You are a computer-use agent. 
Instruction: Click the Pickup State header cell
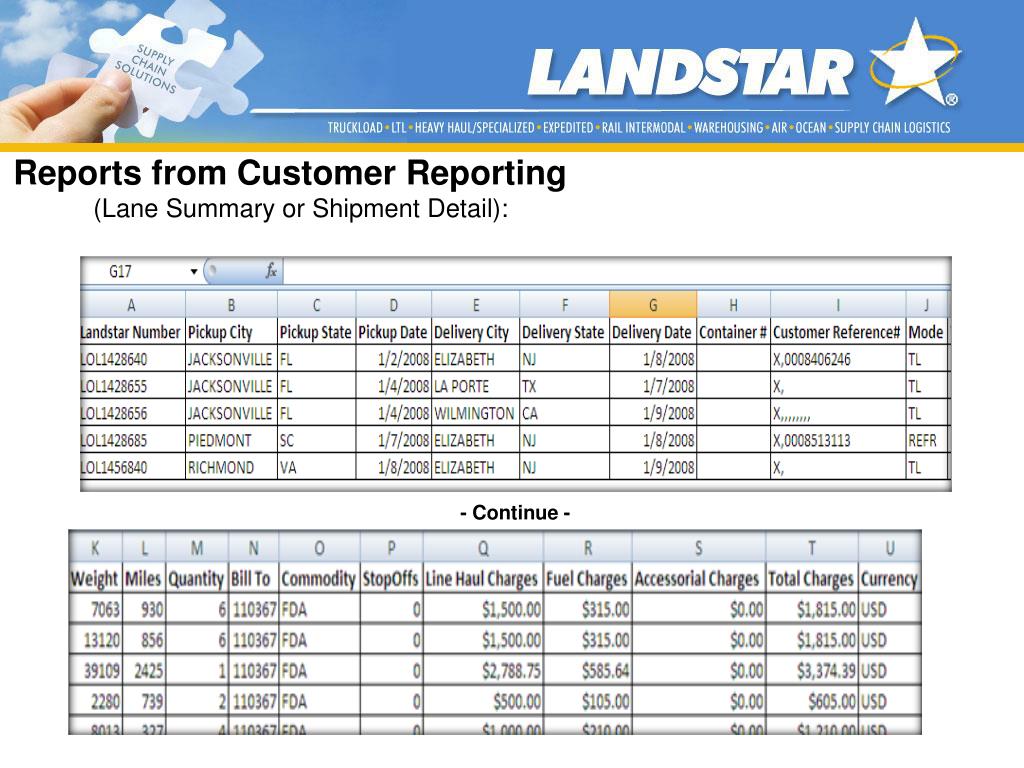pos(317,332)
